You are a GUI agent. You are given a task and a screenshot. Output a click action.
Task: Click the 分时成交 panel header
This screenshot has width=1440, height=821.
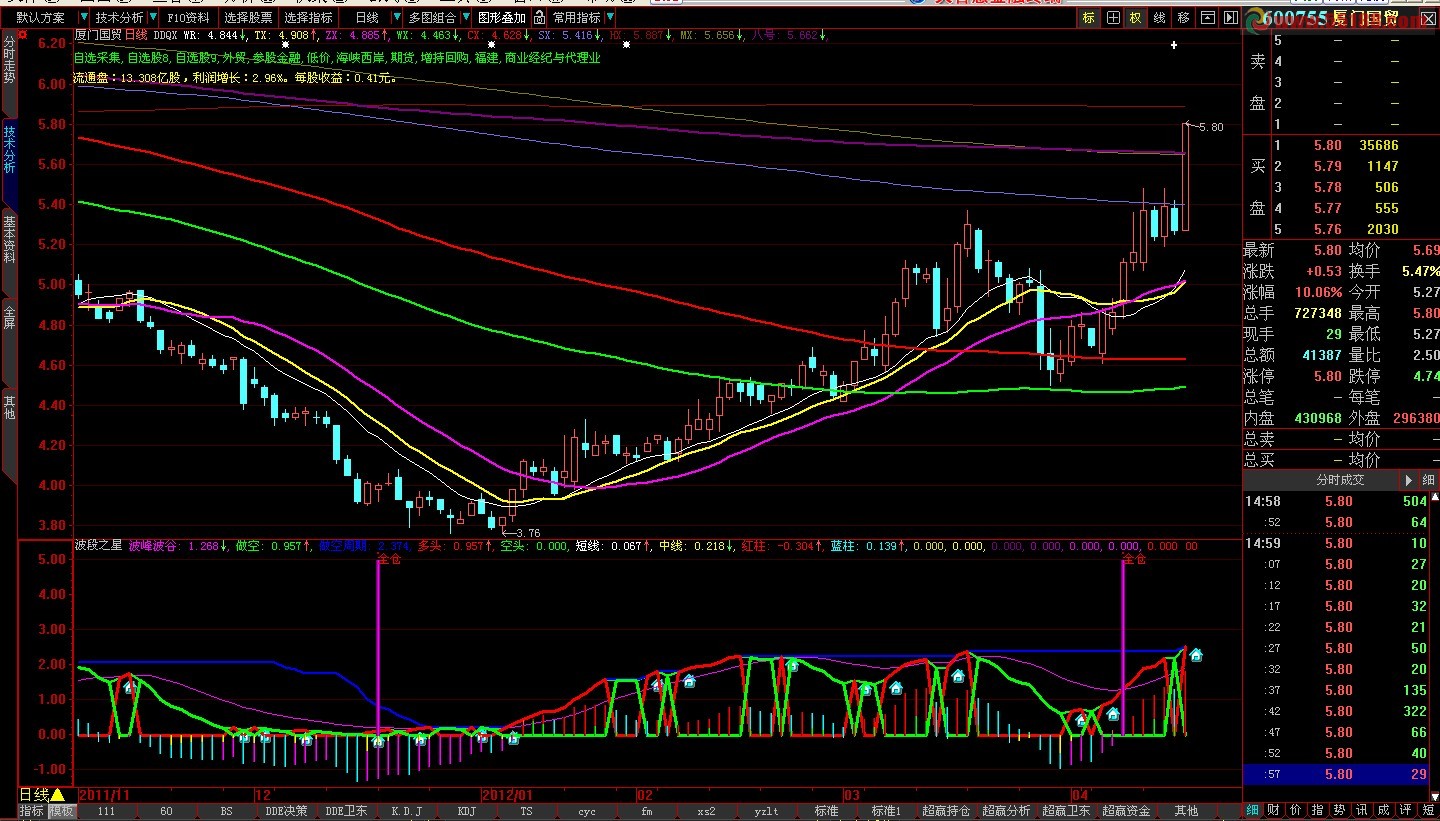1340,480
